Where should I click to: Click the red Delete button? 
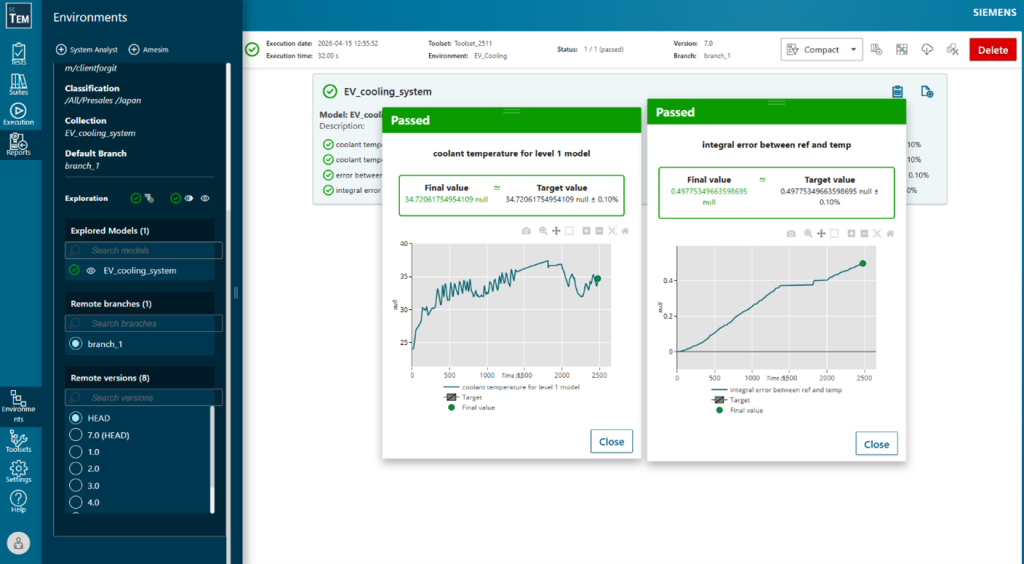[993, 50]
